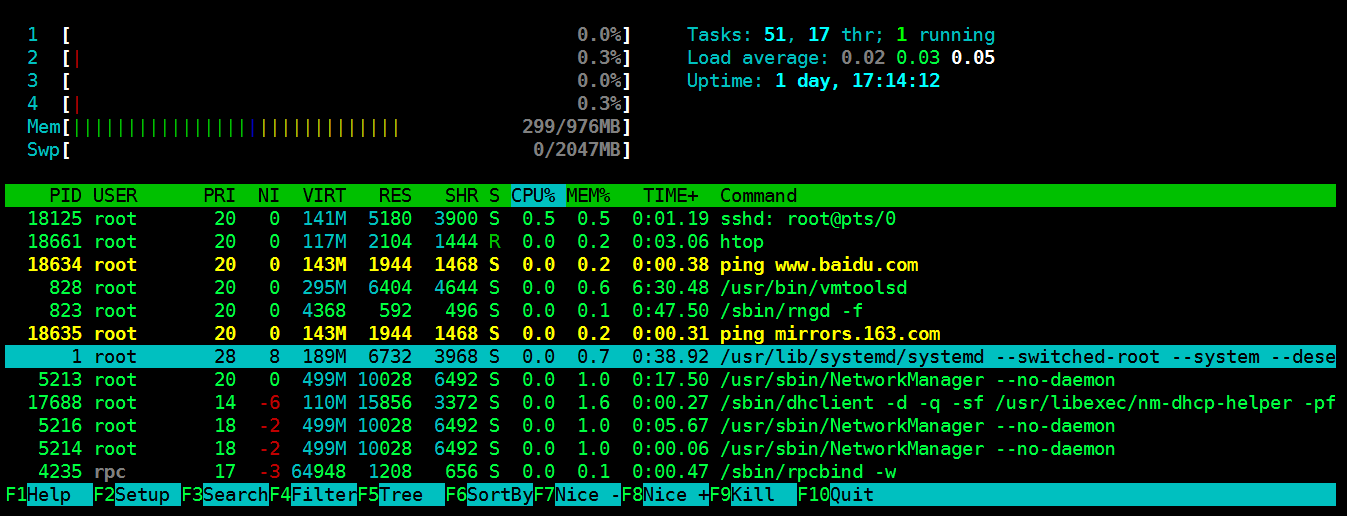
Task: Click the SHR column header
Action: coord(462,196)
